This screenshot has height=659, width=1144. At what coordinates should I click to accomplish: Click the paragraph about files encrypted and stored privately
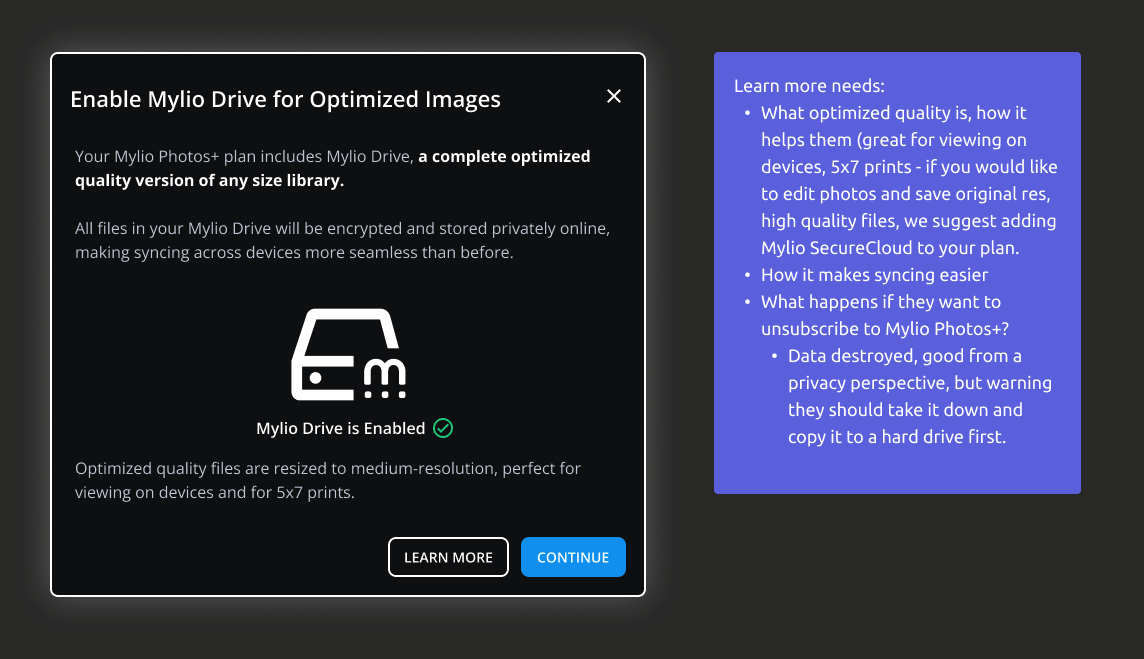pyautogui.click(x=342, y=240)
